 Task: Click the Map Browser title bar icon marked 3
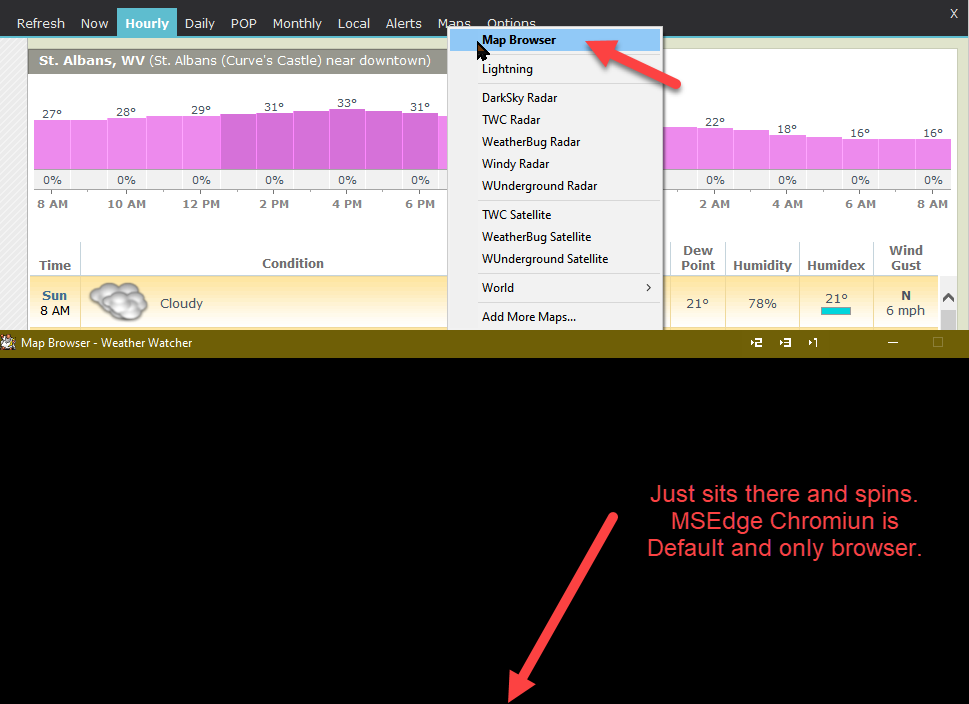[x=785, y=343]
